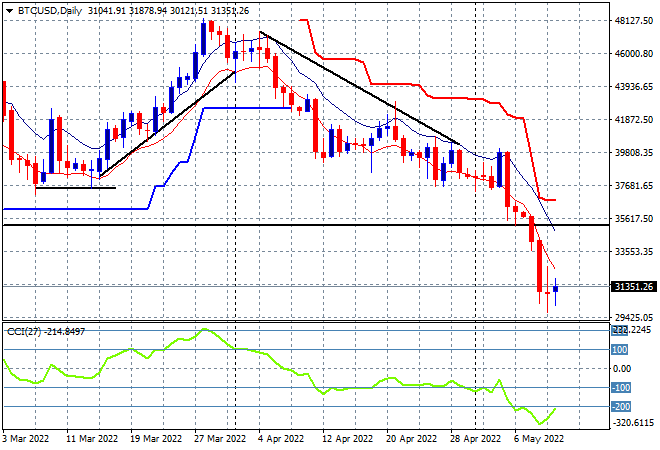Select the ascending black trendline in March

(x=167, y=124)
